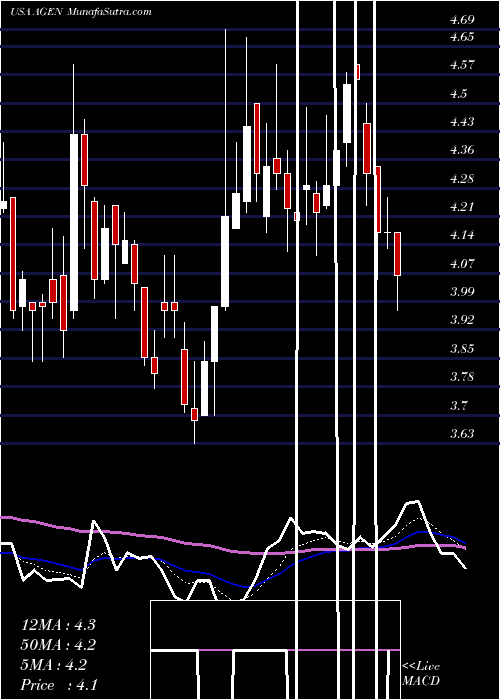The height and width of the screenshot is (700, 500).
Task: Click the 4.07 price axis label
Action: [x=462, y=263]
